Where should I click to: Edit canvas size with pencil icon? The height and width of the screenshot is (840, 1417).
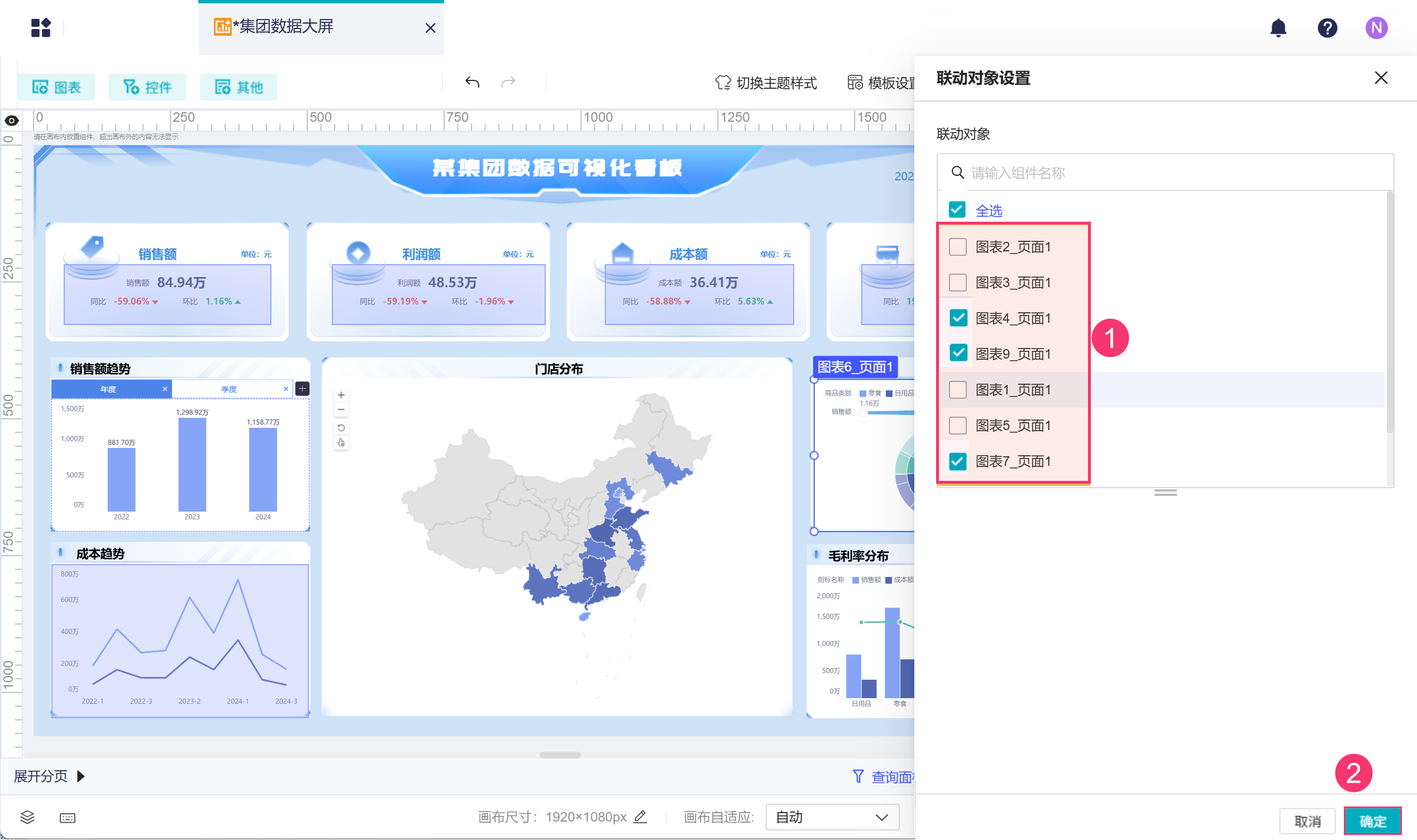tap(640, 816)
